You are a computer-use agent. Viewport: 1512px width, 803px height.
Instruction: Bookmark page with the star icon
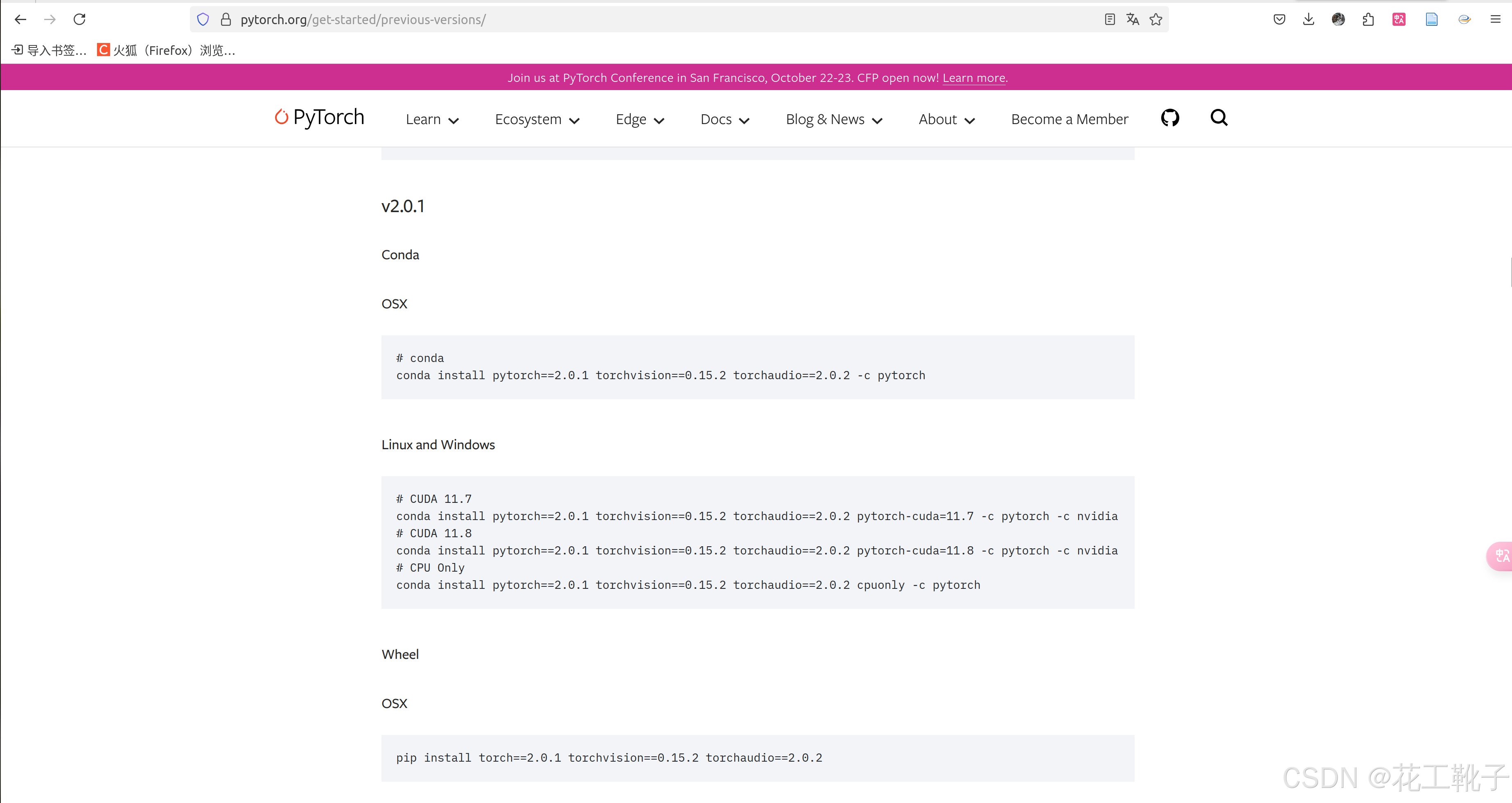point(1156,19)
